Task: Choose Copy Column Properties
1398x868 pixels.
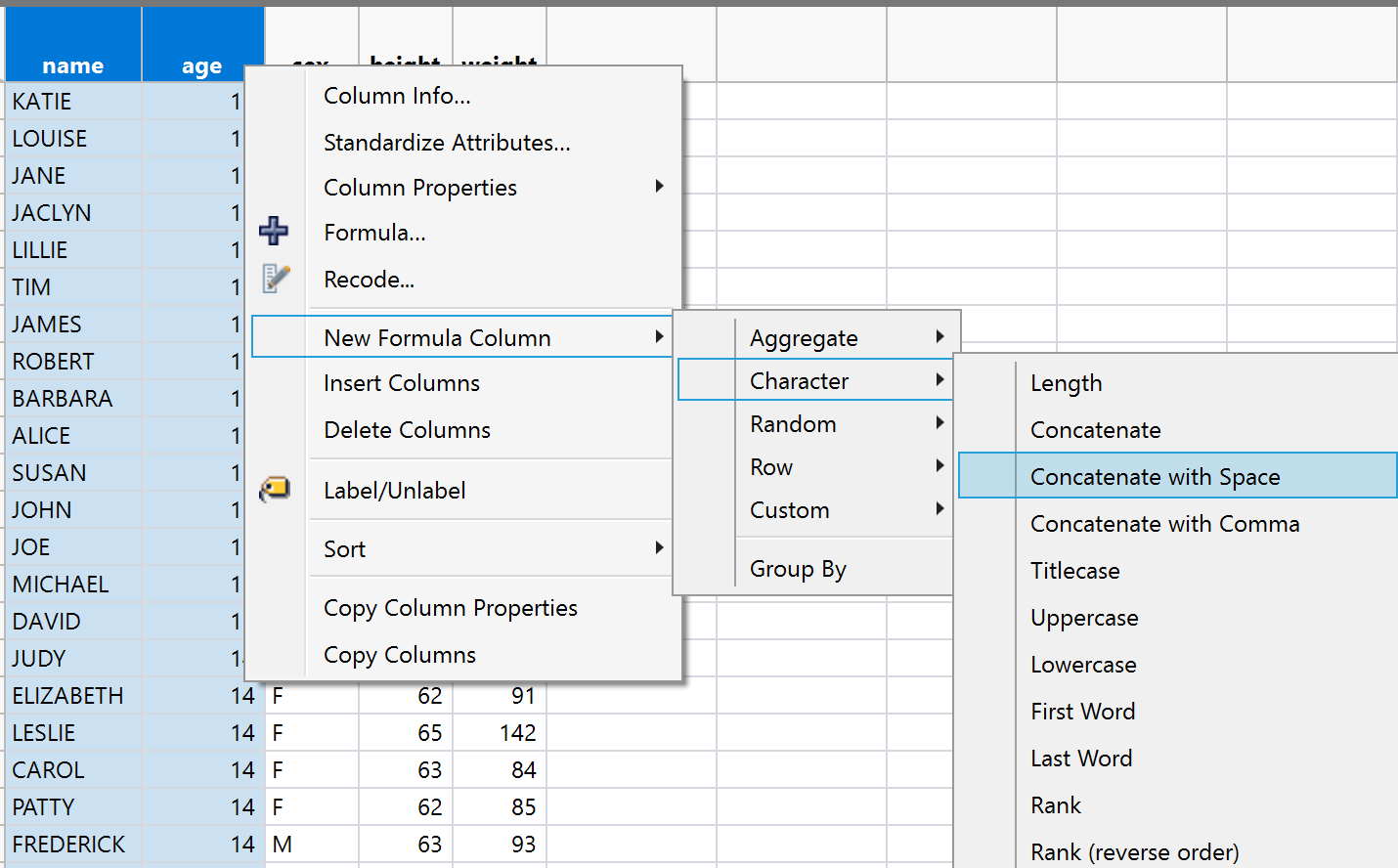Action: (451, 607)
